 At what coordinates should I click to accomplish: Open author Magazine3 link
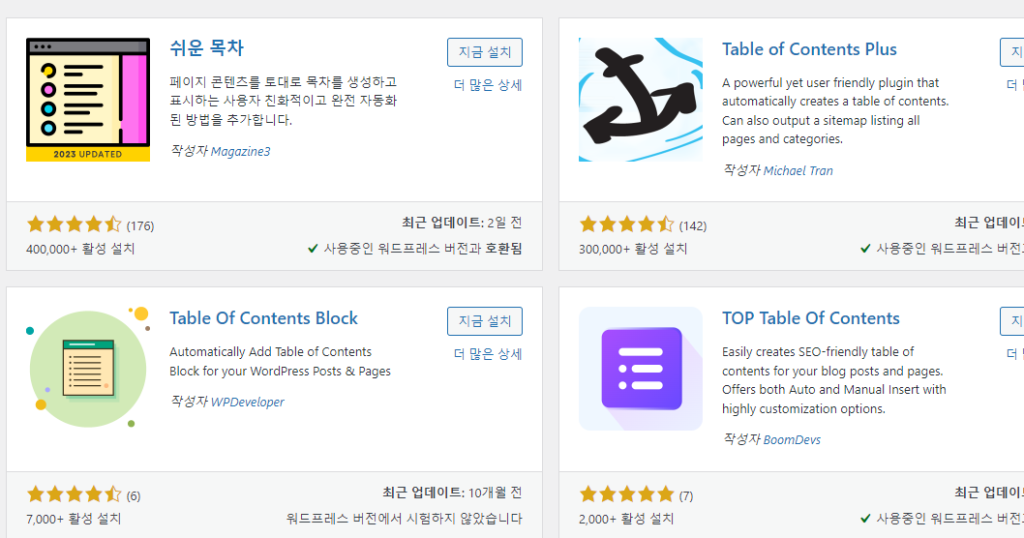(x=240, y=151)
